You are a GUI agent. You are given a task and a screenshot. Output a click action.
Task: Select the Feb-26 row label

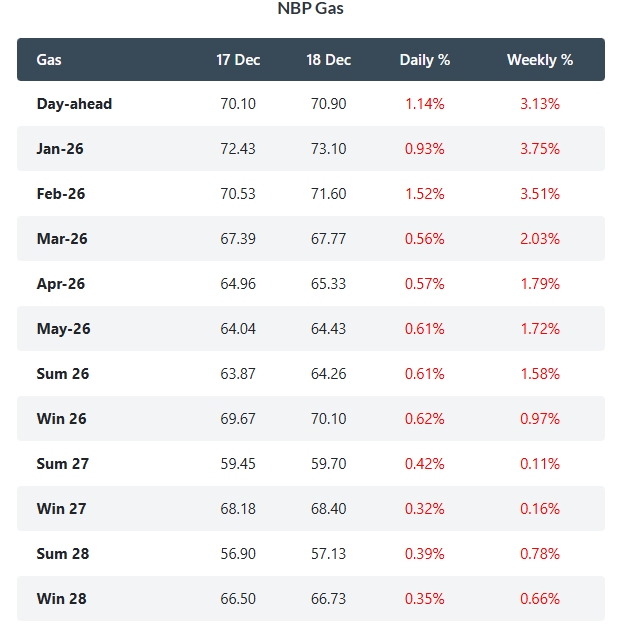(x=61, y=194)
